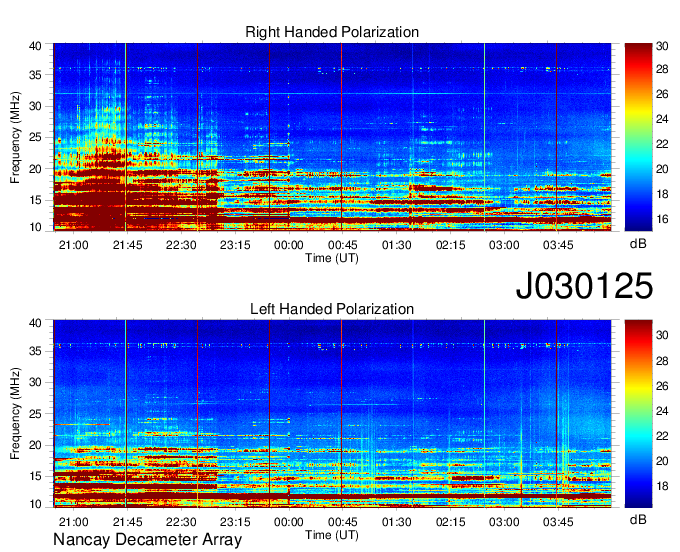The image size is (680, 552).
Task: Click the 40 MHz tick of Right Handed plot
Action: [x=35, y=46]
